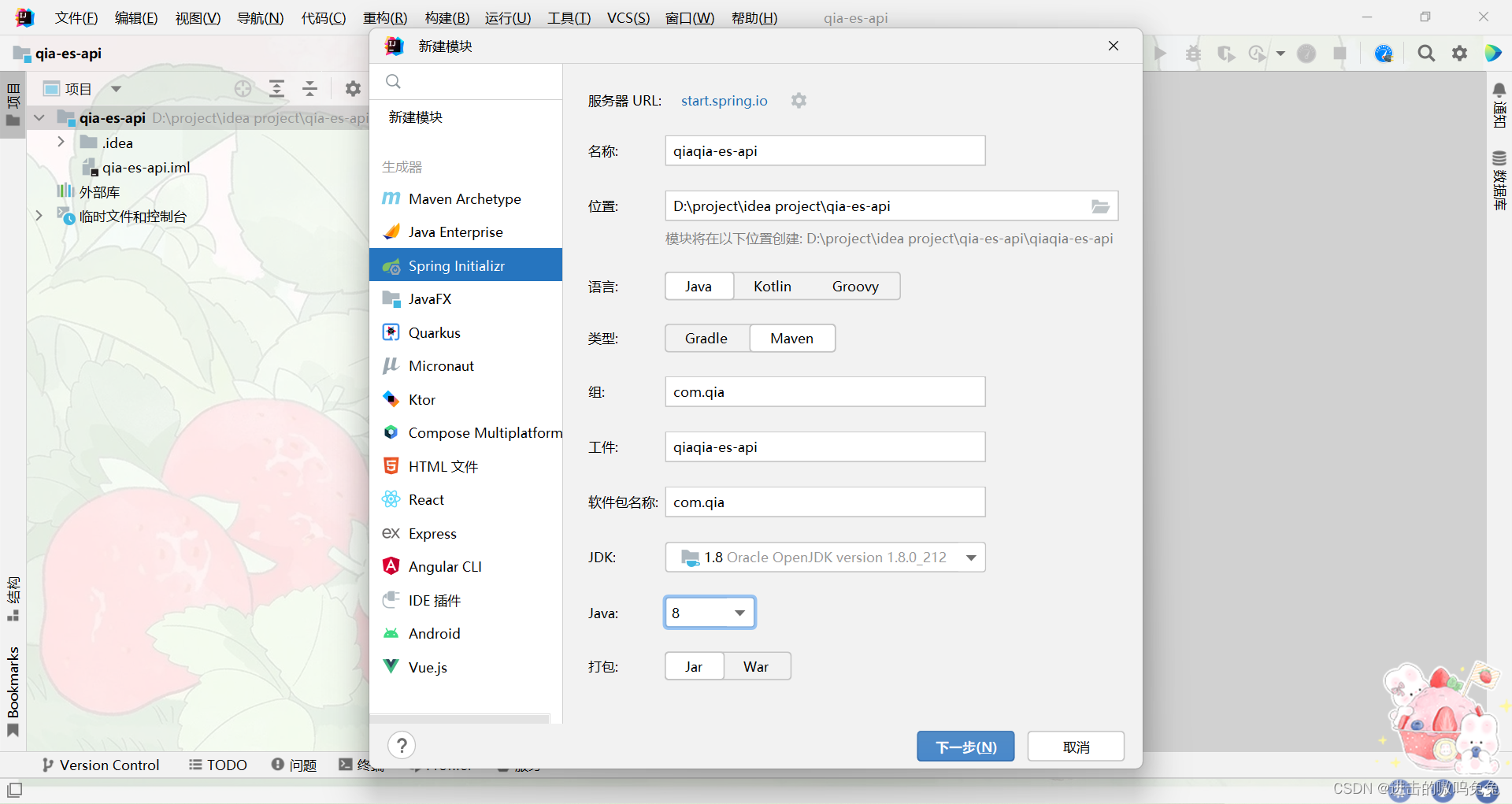This screenshot has width=1512, height=804.
Task: Expand 临时文件和控制台 node
Action: coord(39,215)
